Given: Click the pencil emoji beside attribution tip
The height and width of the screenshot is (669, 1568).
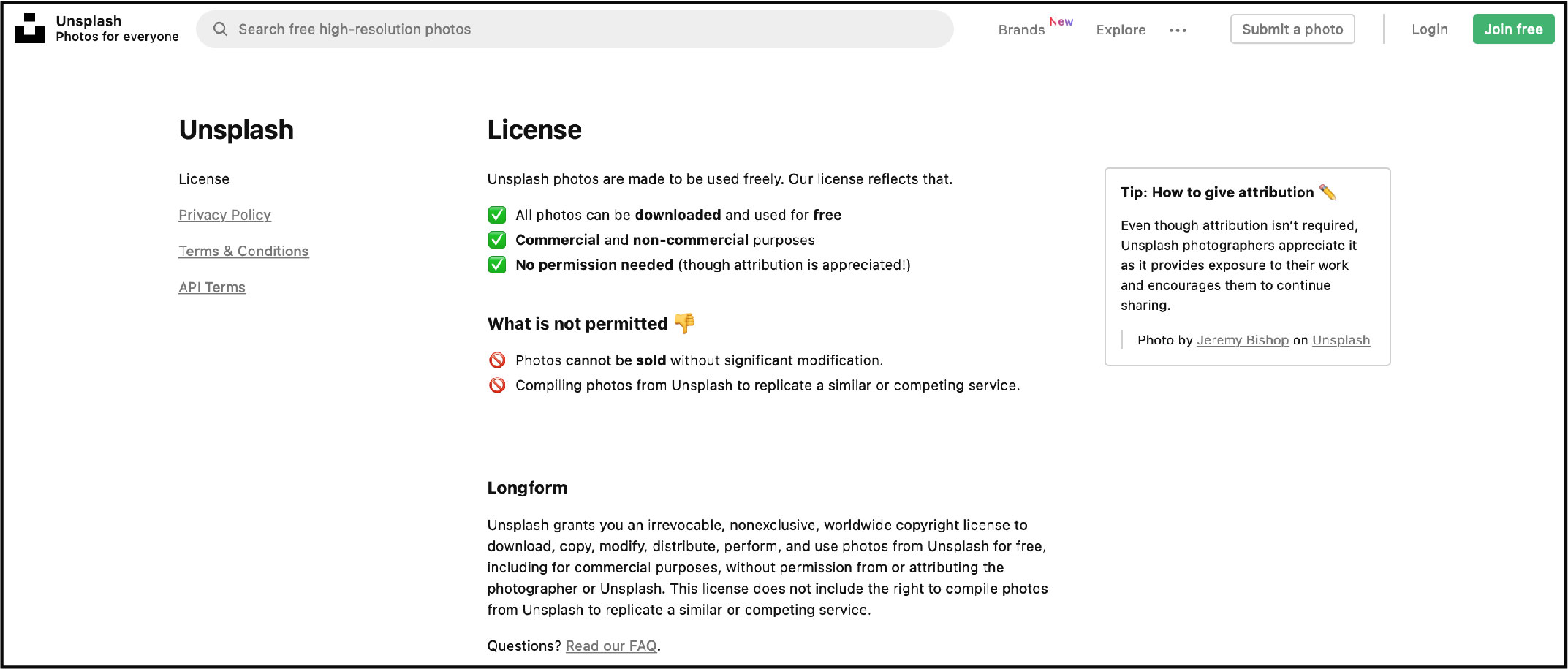Looking at the screenshot, I should click(1328, 192).
